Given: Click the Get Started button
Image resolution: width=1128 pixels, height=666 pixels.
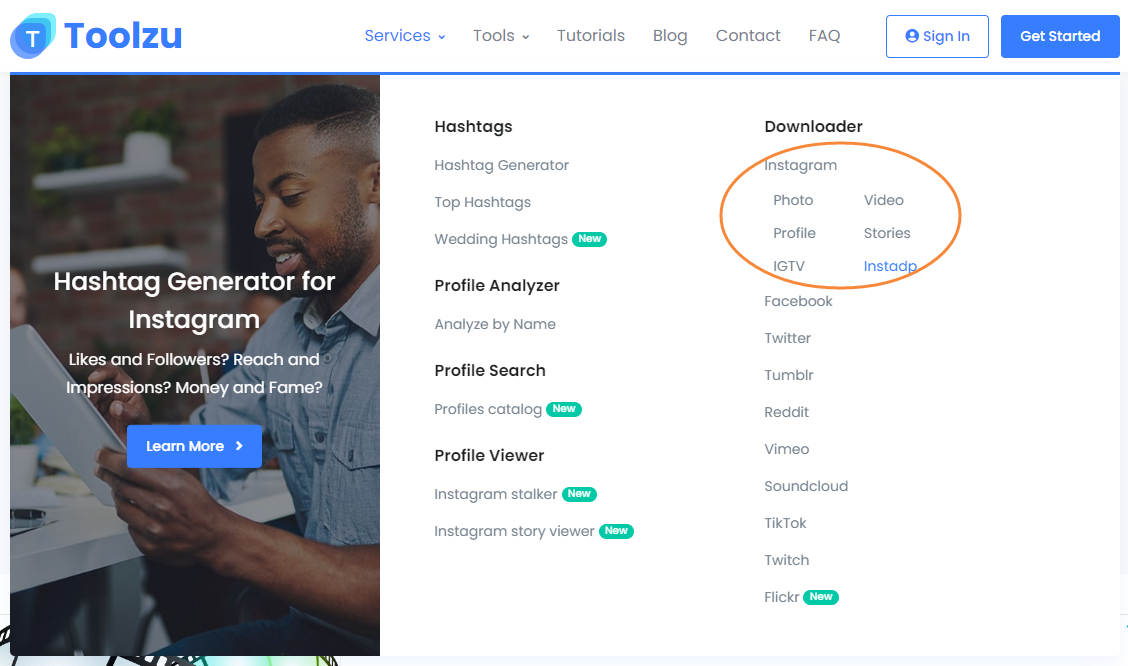Looking at the screenshot, I should pyautogui.click(x=1060, y=37).
